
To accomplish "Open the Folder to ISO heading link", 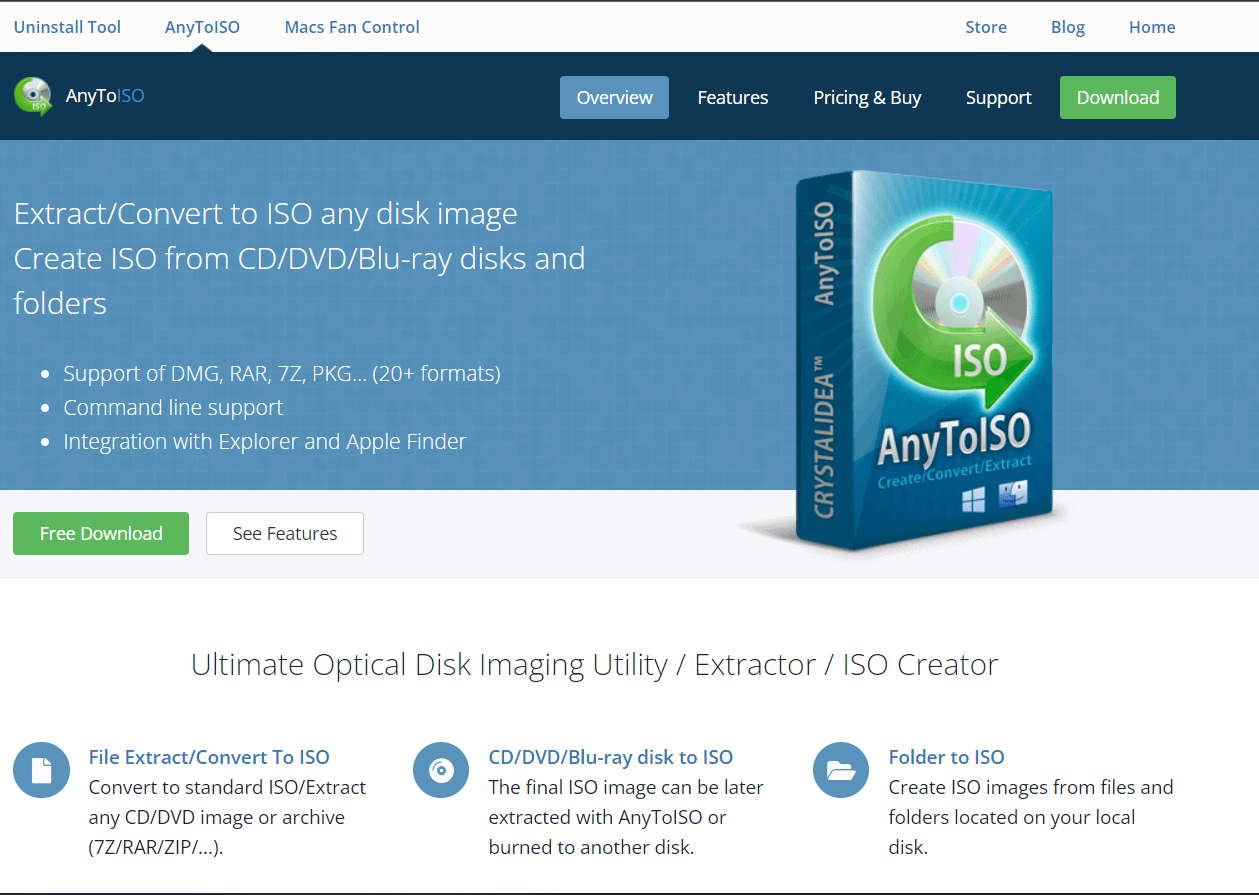I will tap(947, 757).
